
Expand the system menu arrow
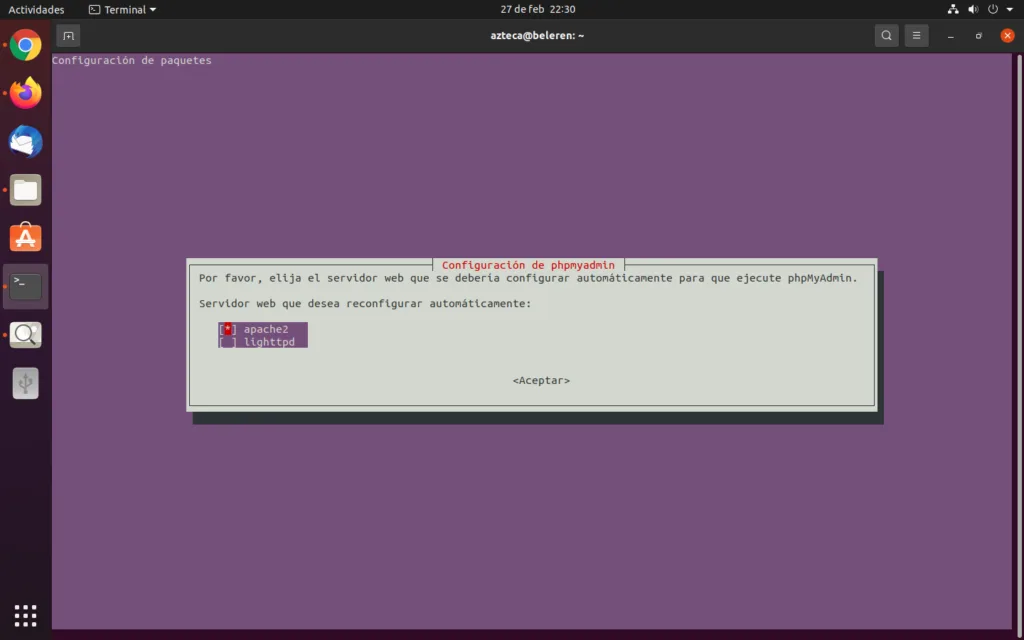click(x=1010, y=10)
